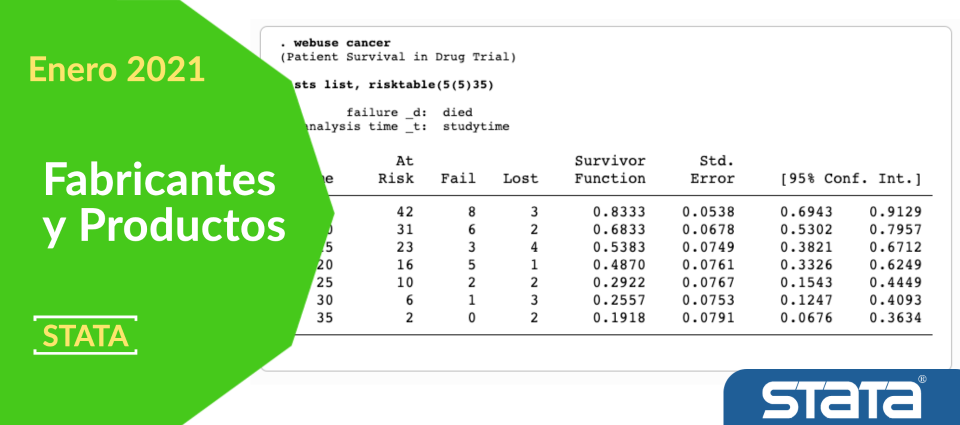960x425 pixels.
Task: Click the 'Survivor Function' column header
Action: pyautogui.click(x=610, y=170)
